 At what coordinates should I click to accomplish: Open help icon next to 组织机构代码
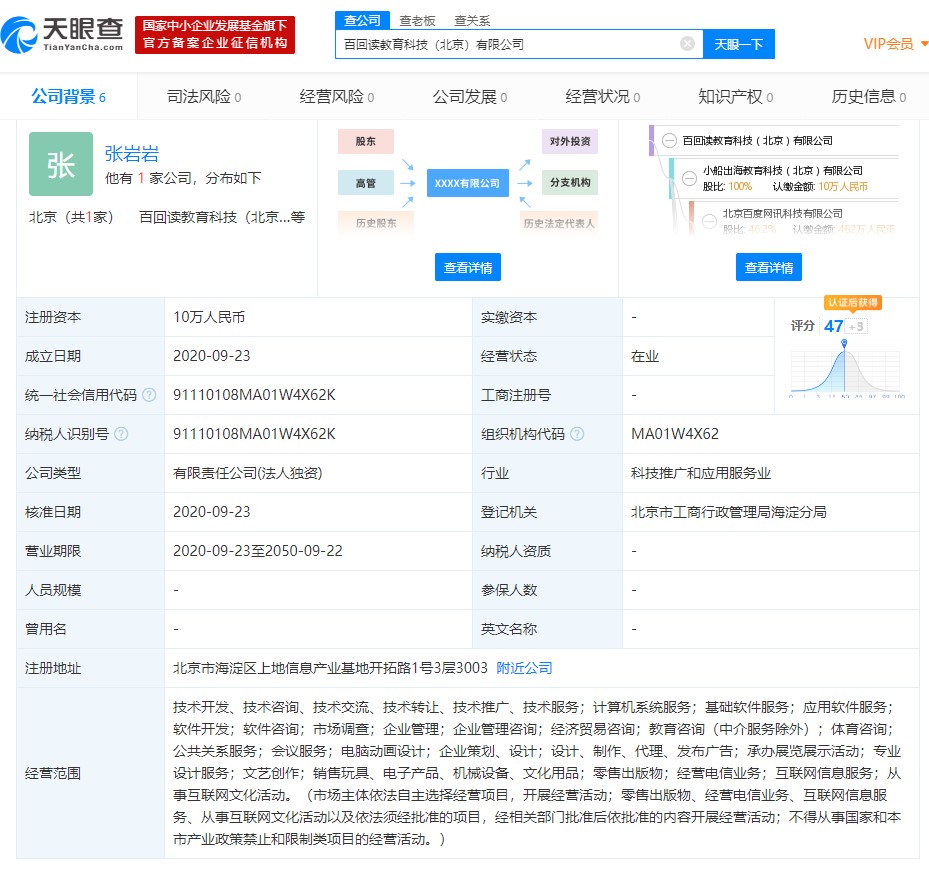[577, 434]
